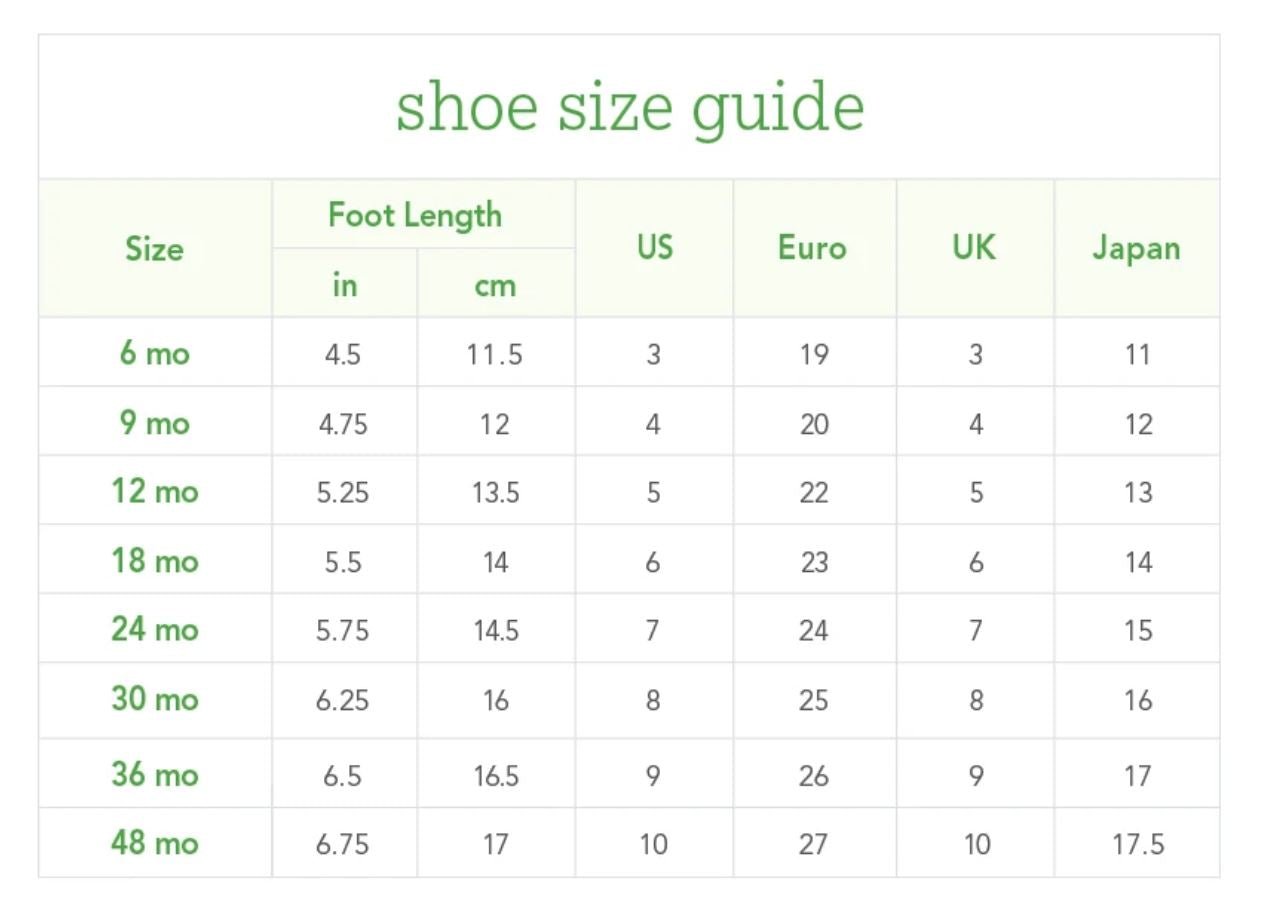1264x919 pixels.
Task: Click the Size column header
Action: point(154,249)
